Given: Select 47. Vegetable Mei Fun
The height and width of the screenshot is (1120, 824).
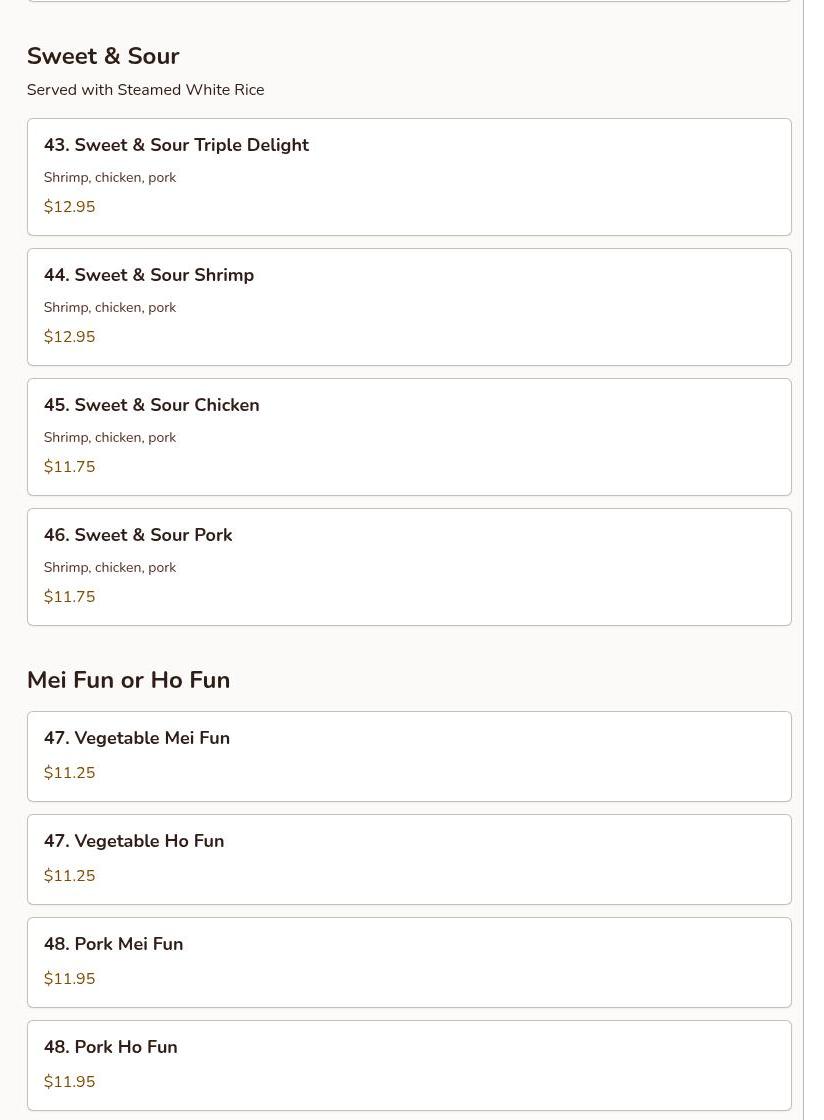Looking at the screenshot, I should pyautogui.click(x=409, y=756).
